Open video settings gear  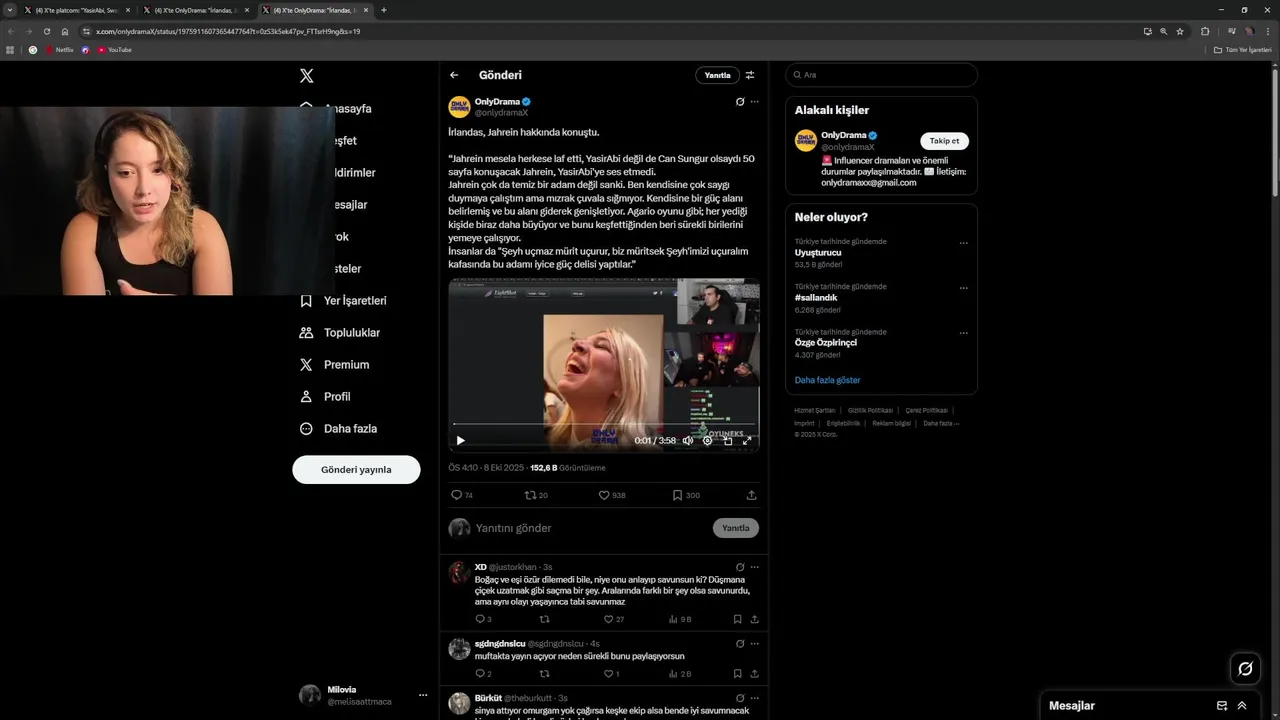[x=708, y=440]
